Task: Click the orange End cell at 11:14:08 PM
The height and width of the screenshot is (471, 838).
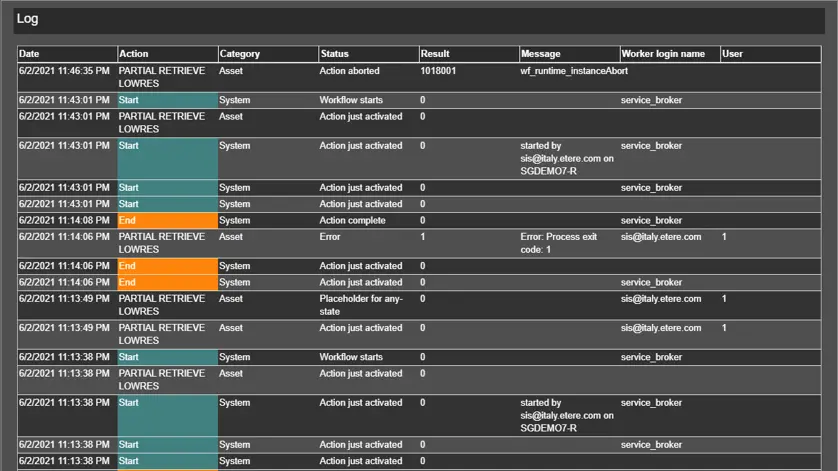Action: (166, 221)
